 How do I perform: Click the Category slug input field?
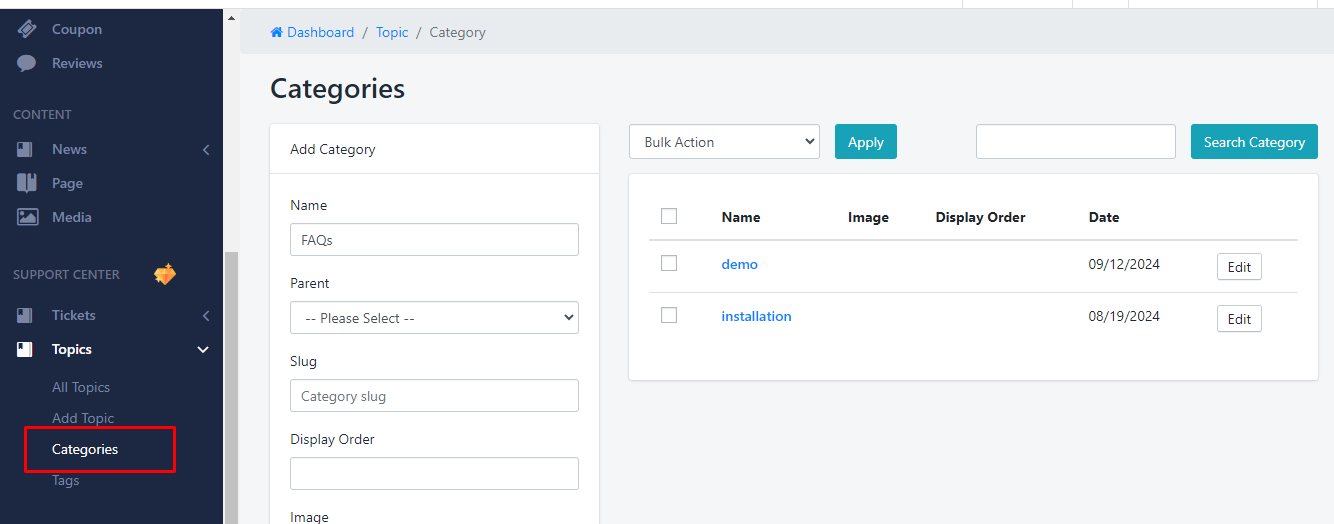(434, 396)
